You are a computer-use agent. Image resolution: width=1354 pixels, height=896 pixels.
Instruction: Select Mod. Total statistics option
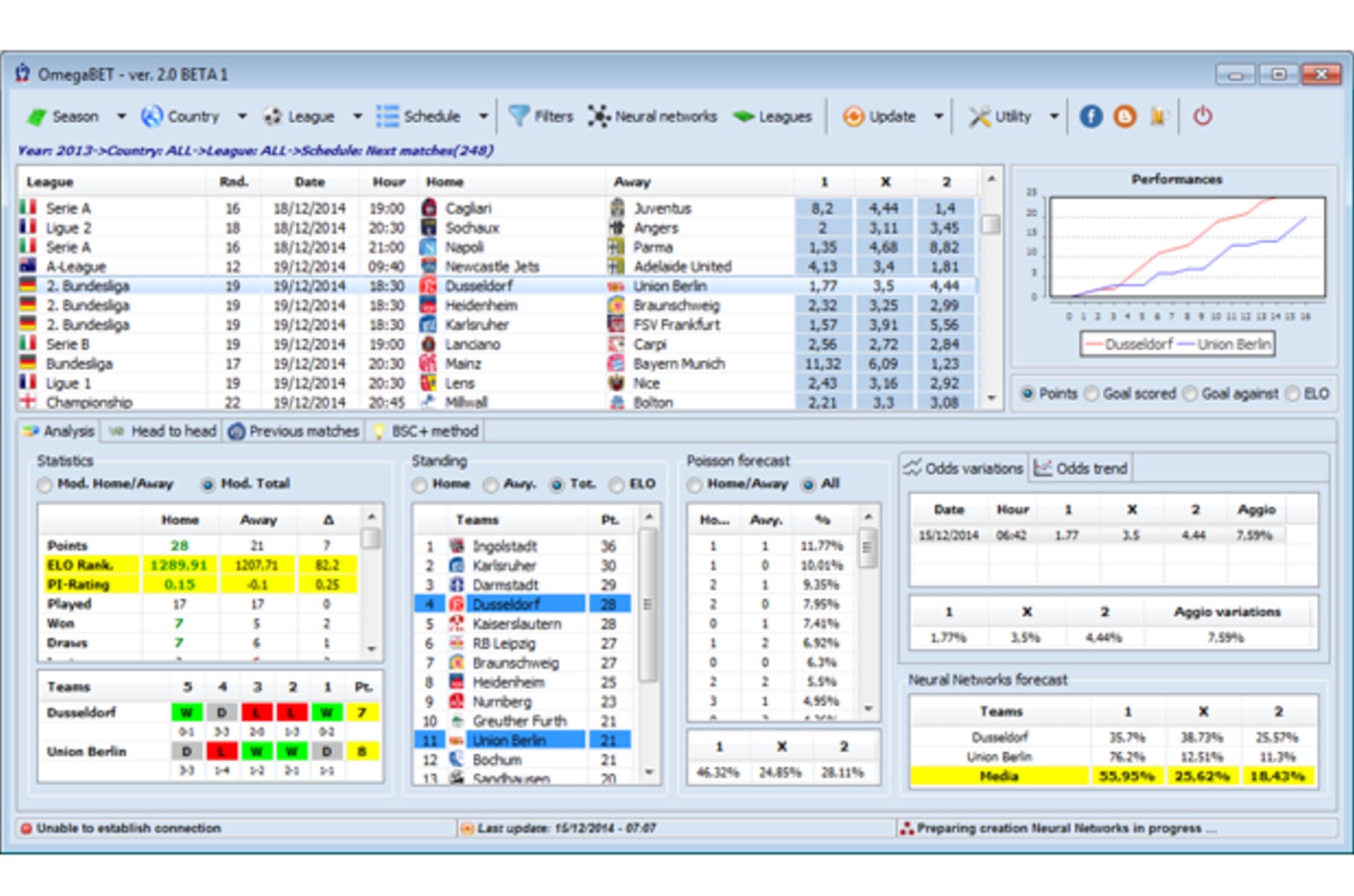point(208,485)
